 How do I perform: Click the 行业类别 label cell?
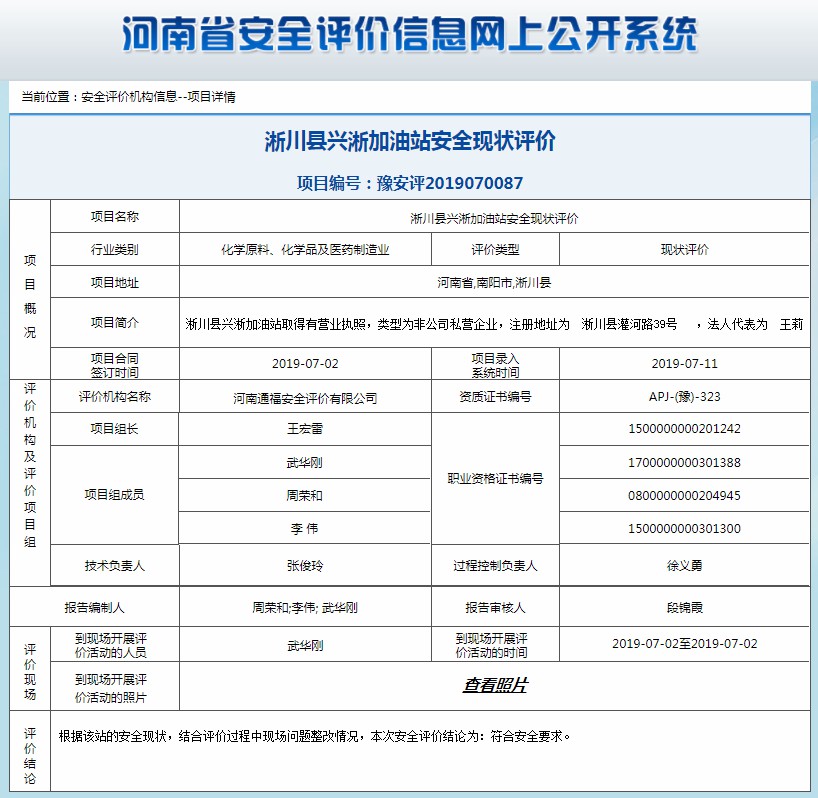(115, 249)
